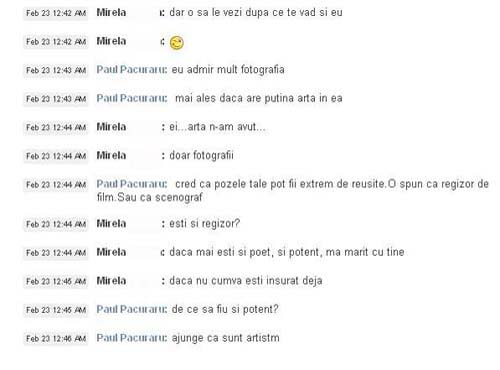
Task: Click Mirela name next to the emoticon
Action: coord(111,41)
